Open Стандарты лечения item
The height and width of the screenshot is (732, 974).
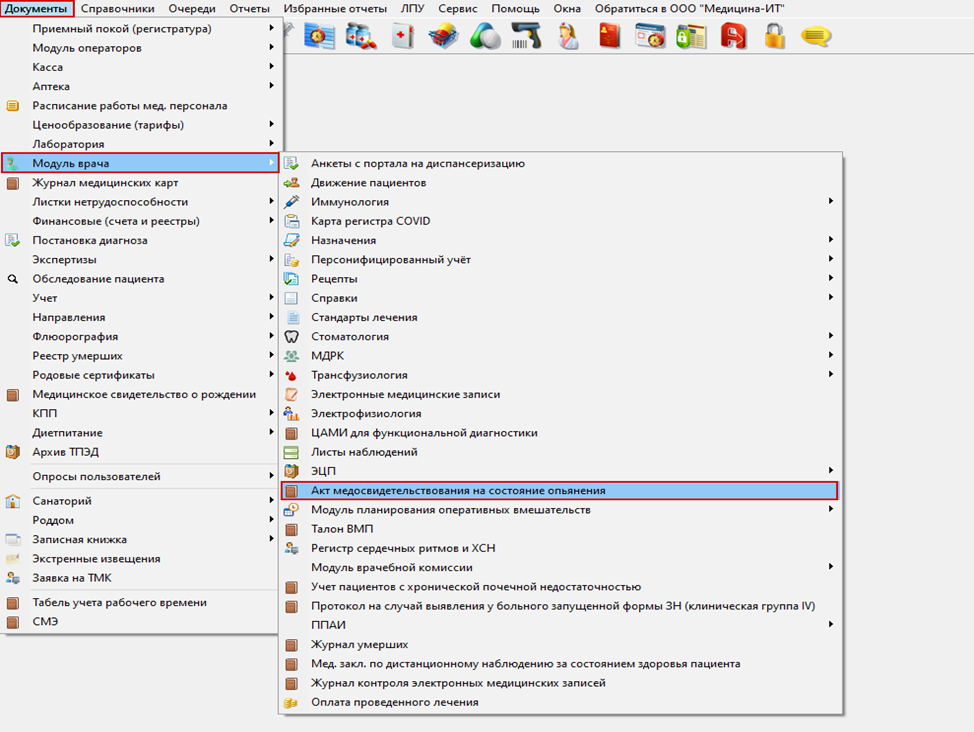coord(561,318)
